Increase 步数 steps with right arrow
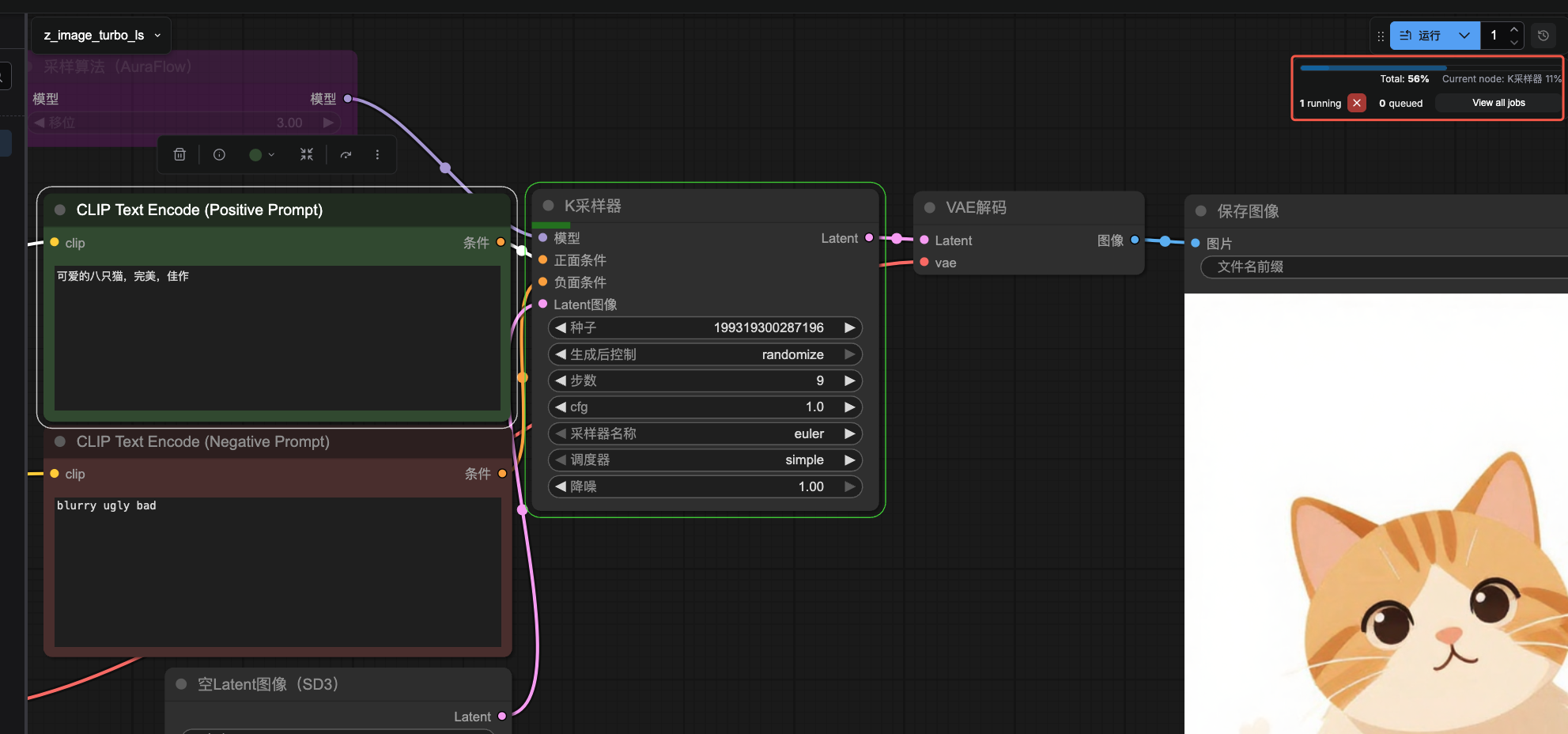 point(850,380)
